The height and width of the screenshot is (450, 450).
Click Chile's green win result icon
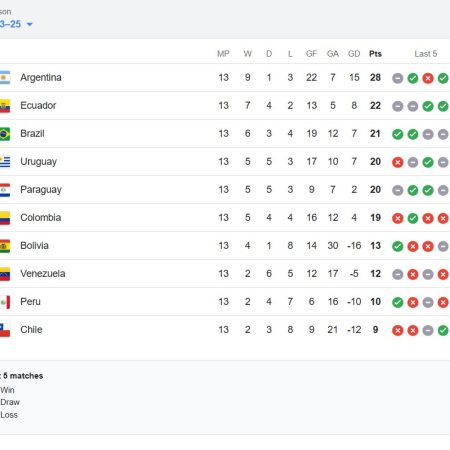(443, 330)
